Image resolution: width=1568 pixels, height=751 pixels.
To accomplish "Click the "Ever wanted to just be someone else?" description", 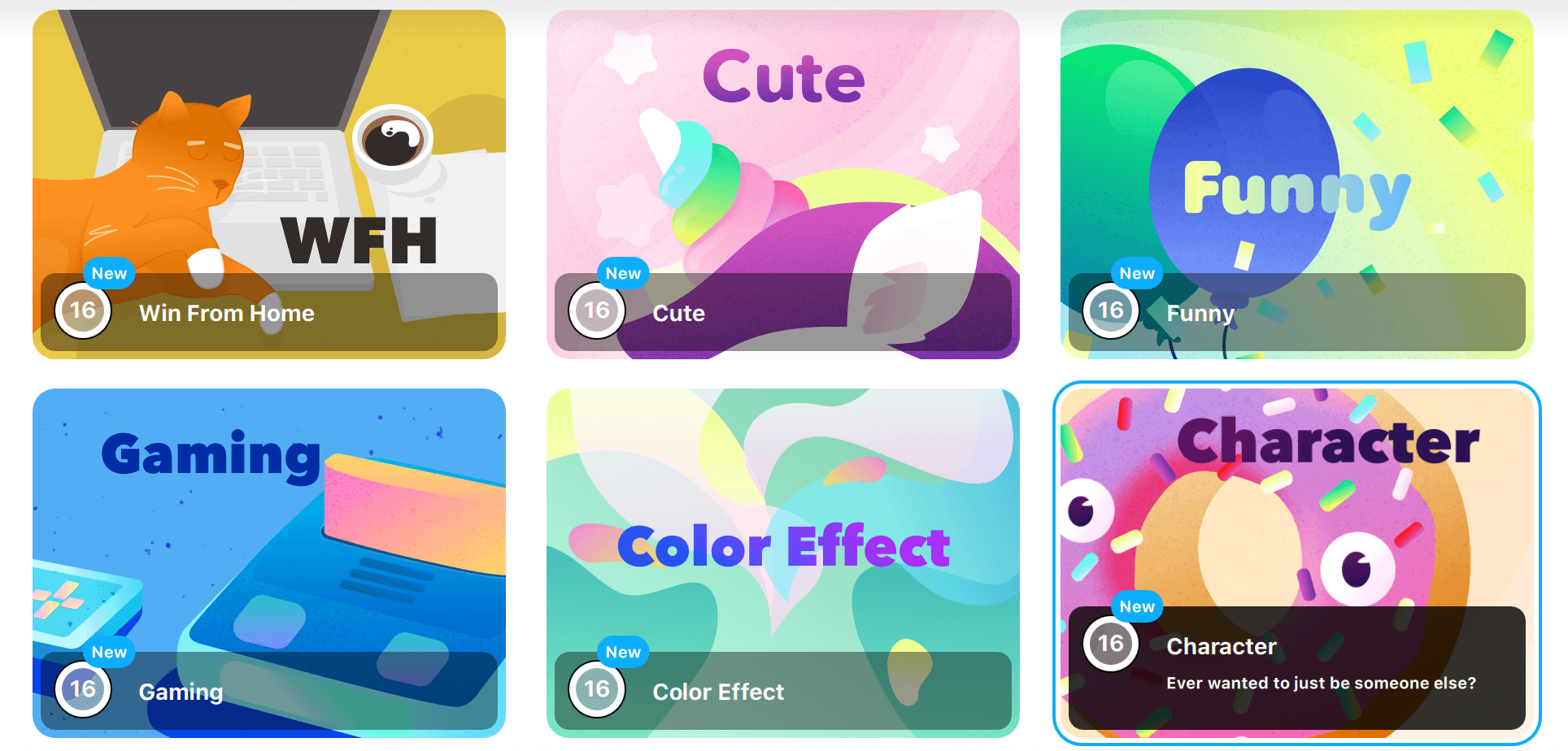I will point(1322,684).
